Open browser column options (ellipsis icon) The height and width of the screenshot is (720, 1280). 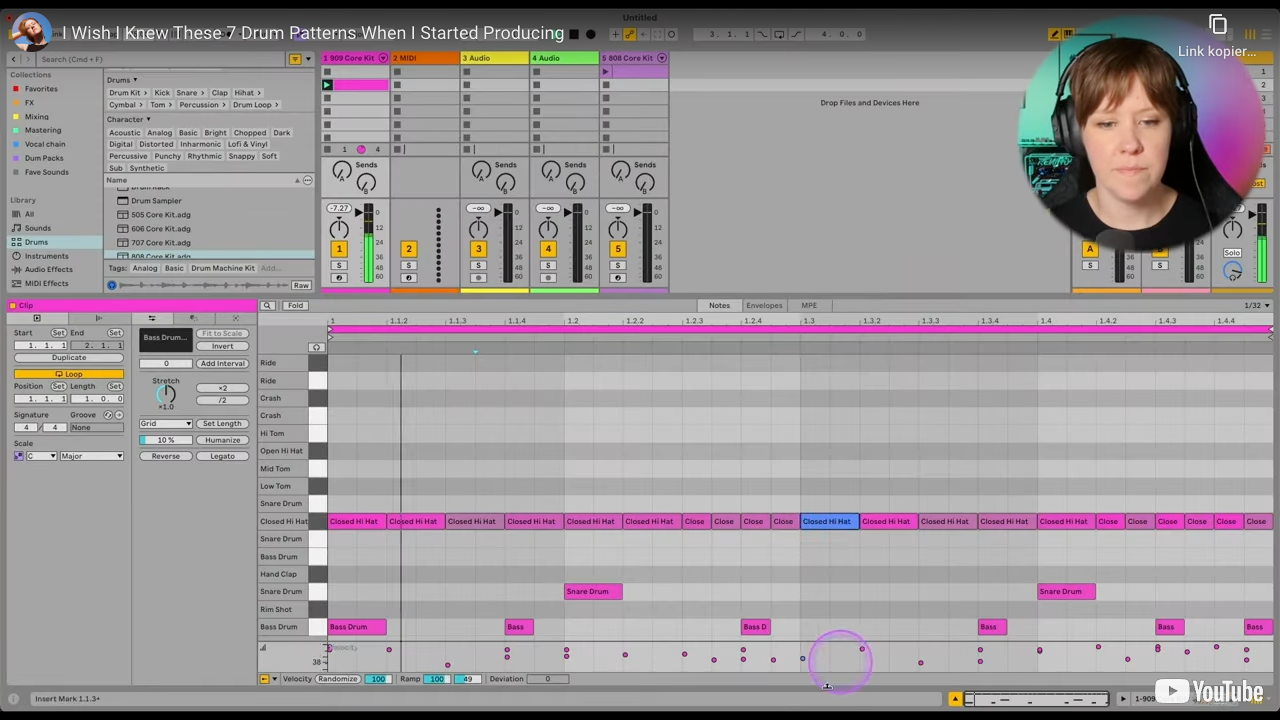[307, 180]
